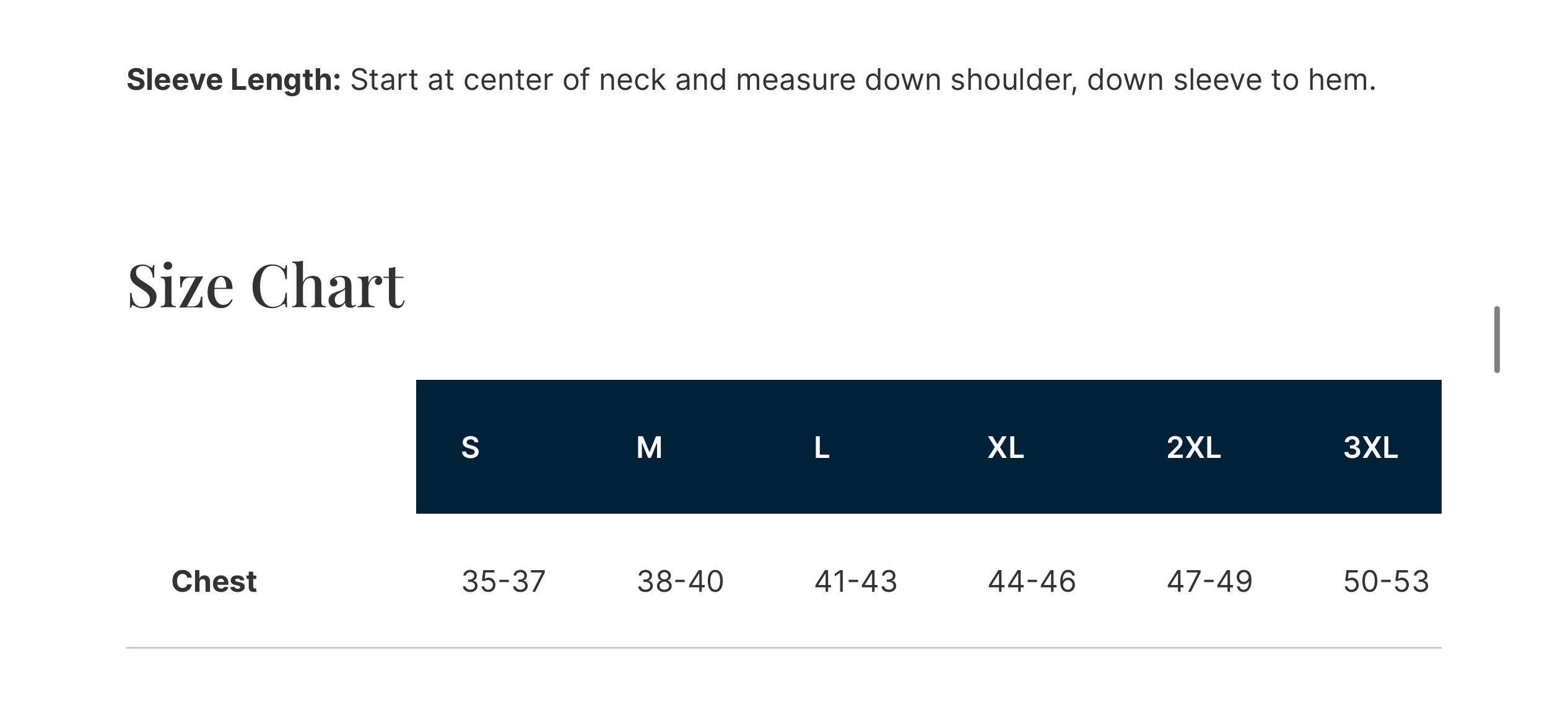Click the Chest row label
This screenshot has height=725, width=1568.
point(214,581)
